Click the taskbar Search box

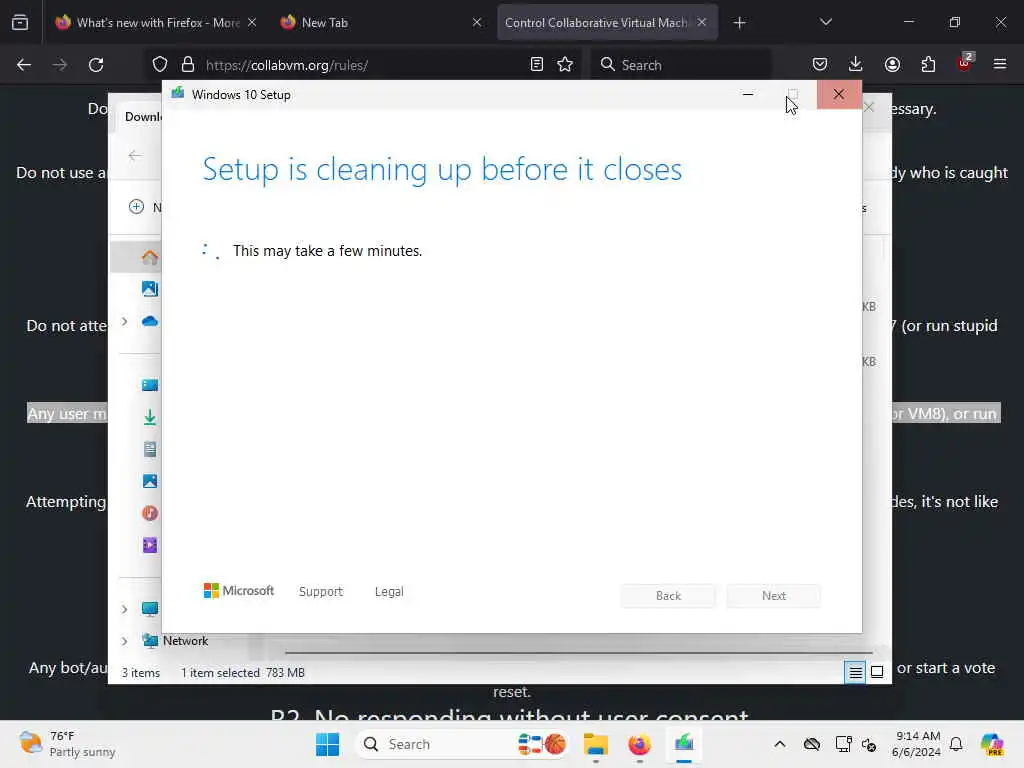click(462, 744)
